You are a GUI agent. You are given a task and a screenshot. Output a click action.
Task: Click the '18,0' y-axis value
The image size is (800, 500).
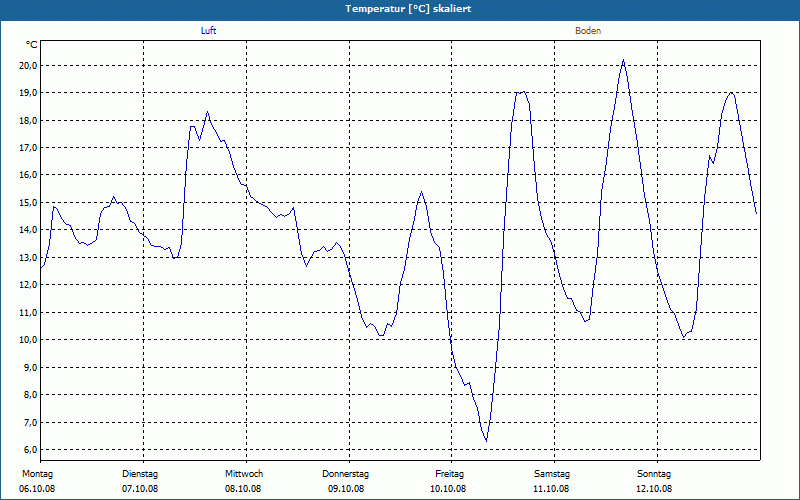[x=28, y=120]
